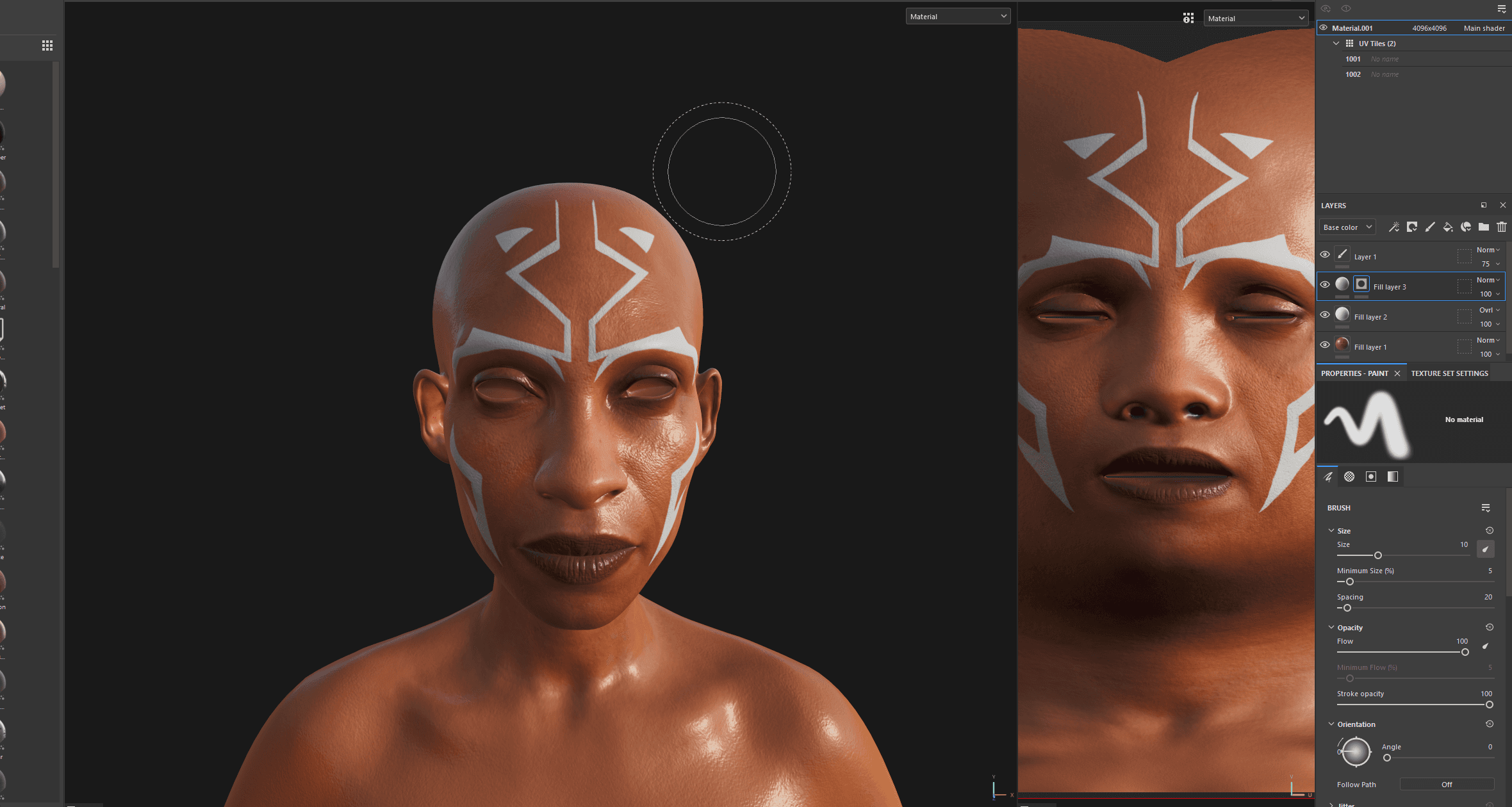Viewport: 1512px width, 807px height.
Task: Collapse the Opacity section
Action: point(1331,627)
